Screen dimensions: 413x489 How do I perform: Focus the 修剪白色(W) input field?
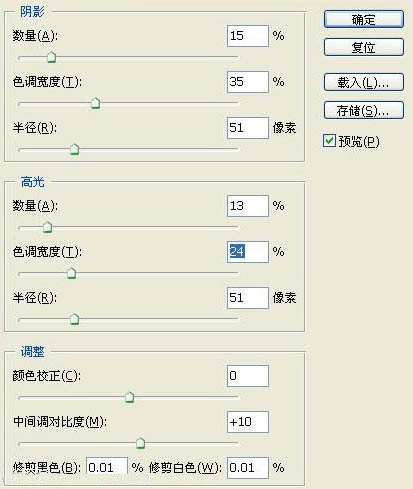[248, 468]
